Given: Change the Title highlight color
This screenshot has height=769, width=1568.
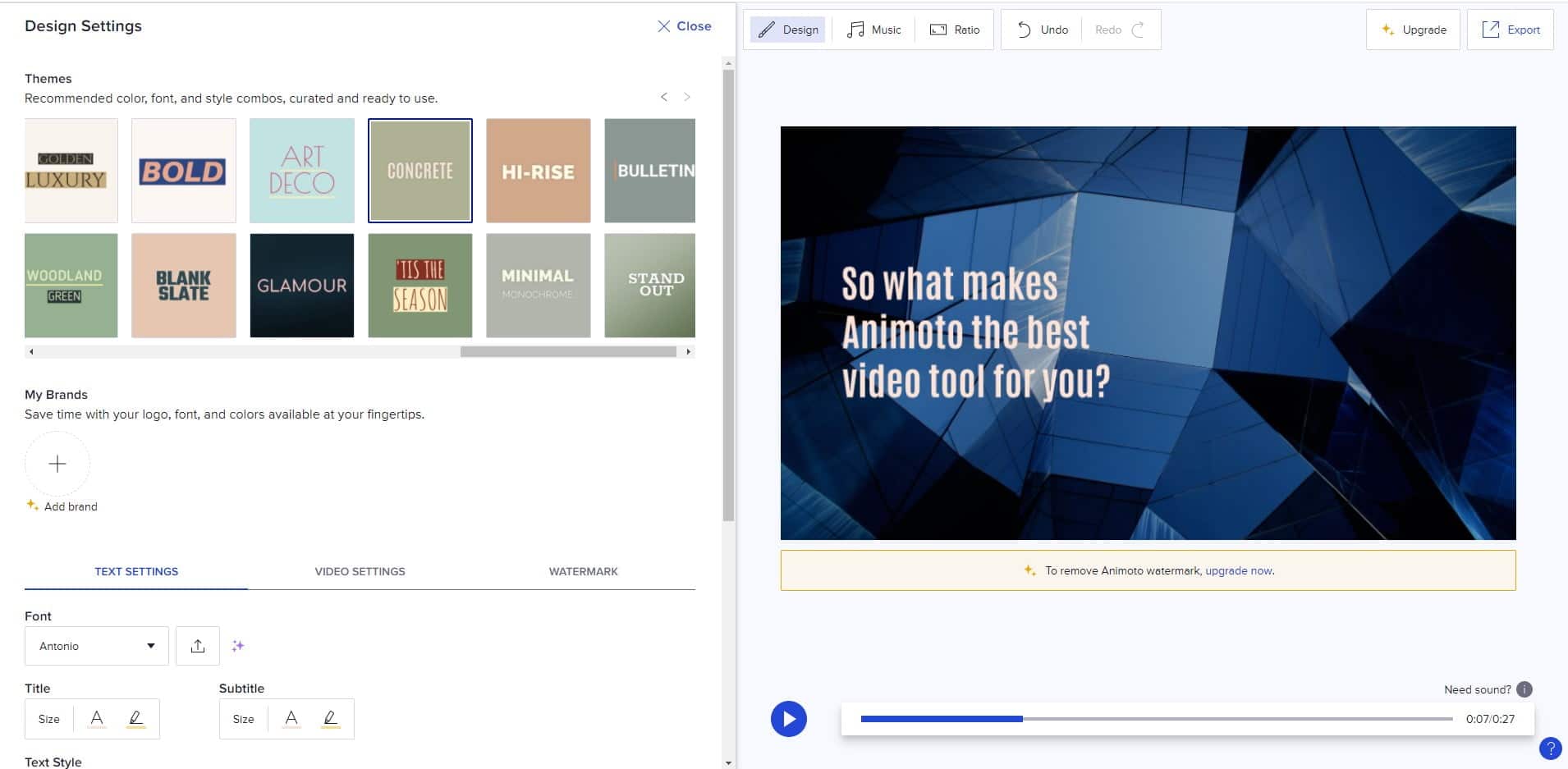Looking at the screenshot, I should [136, 719].
